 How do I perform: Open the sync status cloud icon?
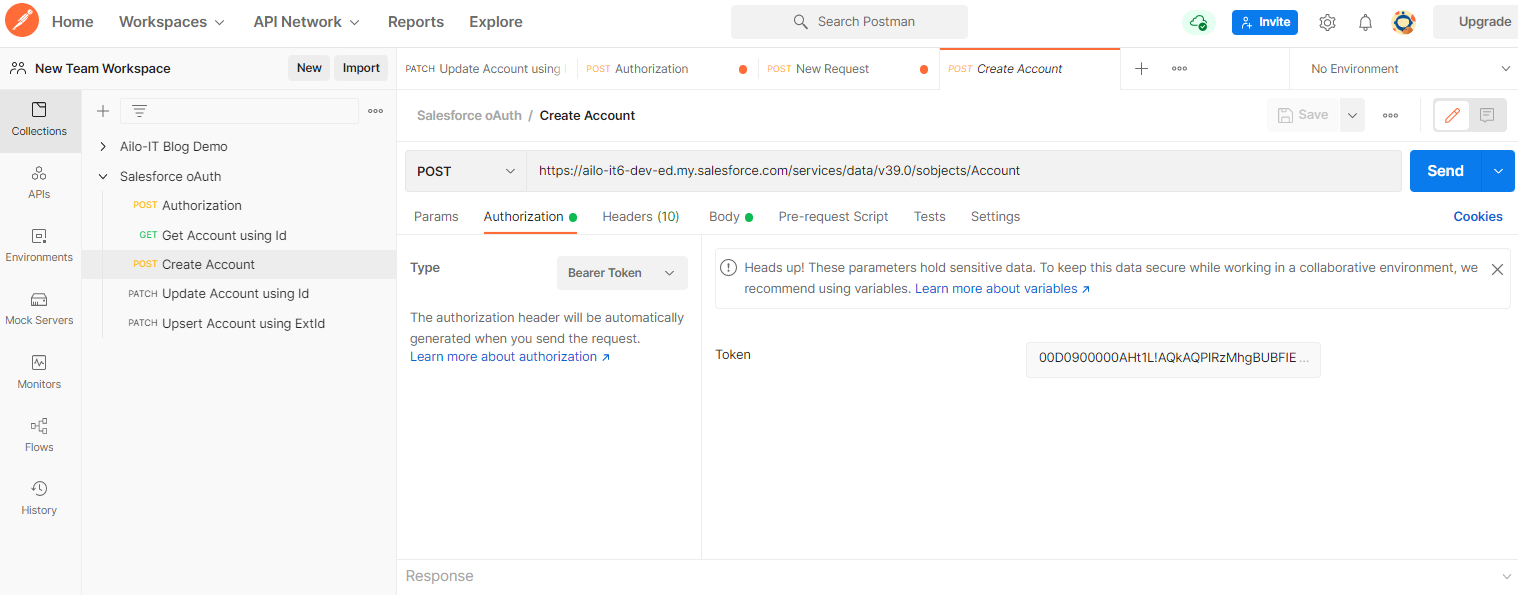point(1198,22)
